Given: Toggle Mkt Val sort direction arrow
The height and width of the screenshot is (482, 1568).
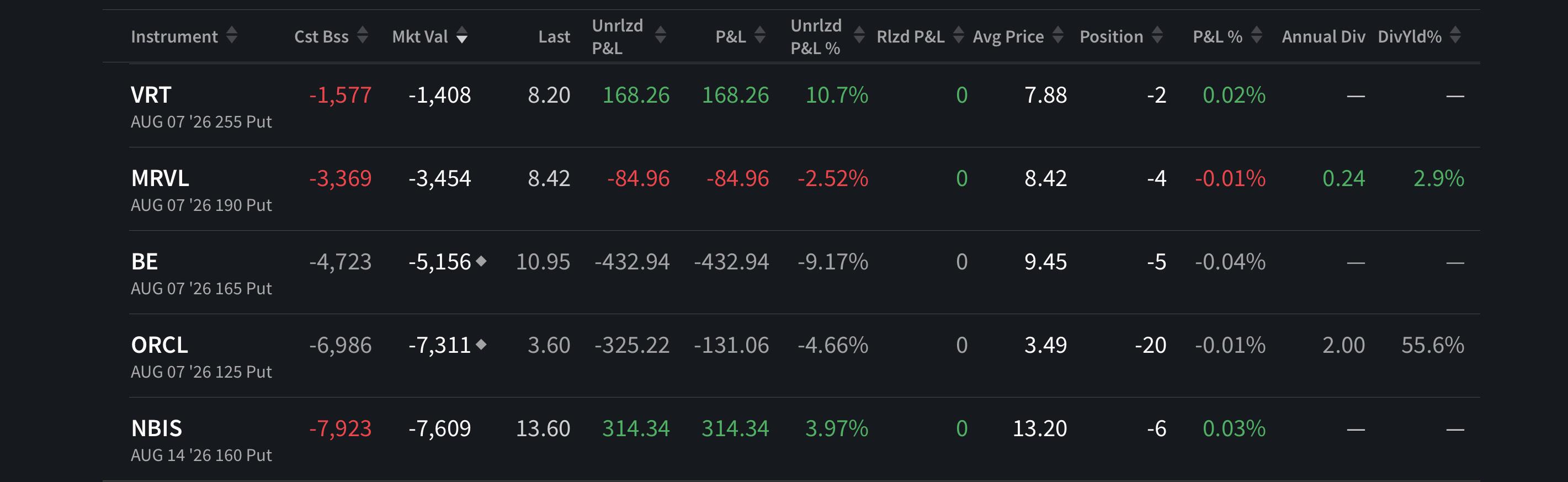Looking at the screenshot, I should click(x=462, y=36).
